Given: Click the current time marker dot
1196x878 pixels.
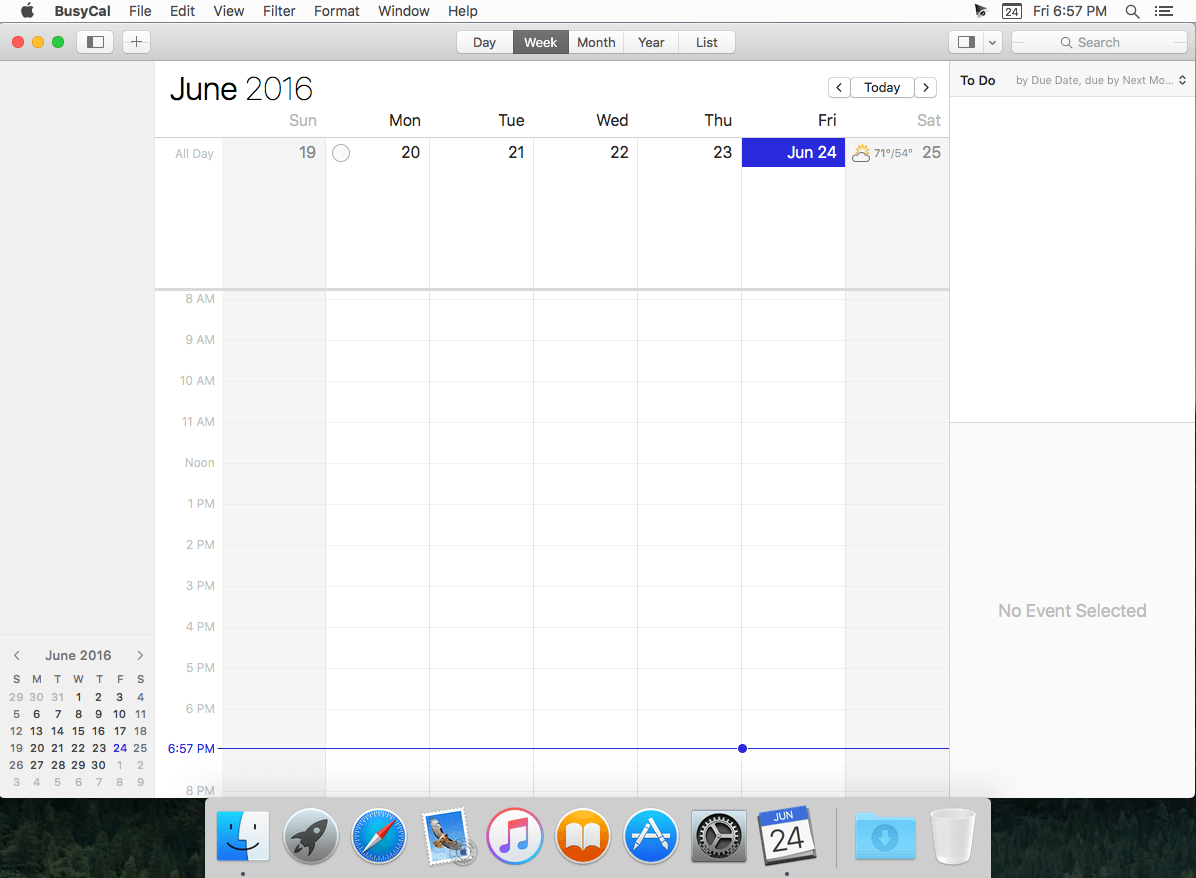Looking at the screenshot, I should tap(742, 748).
